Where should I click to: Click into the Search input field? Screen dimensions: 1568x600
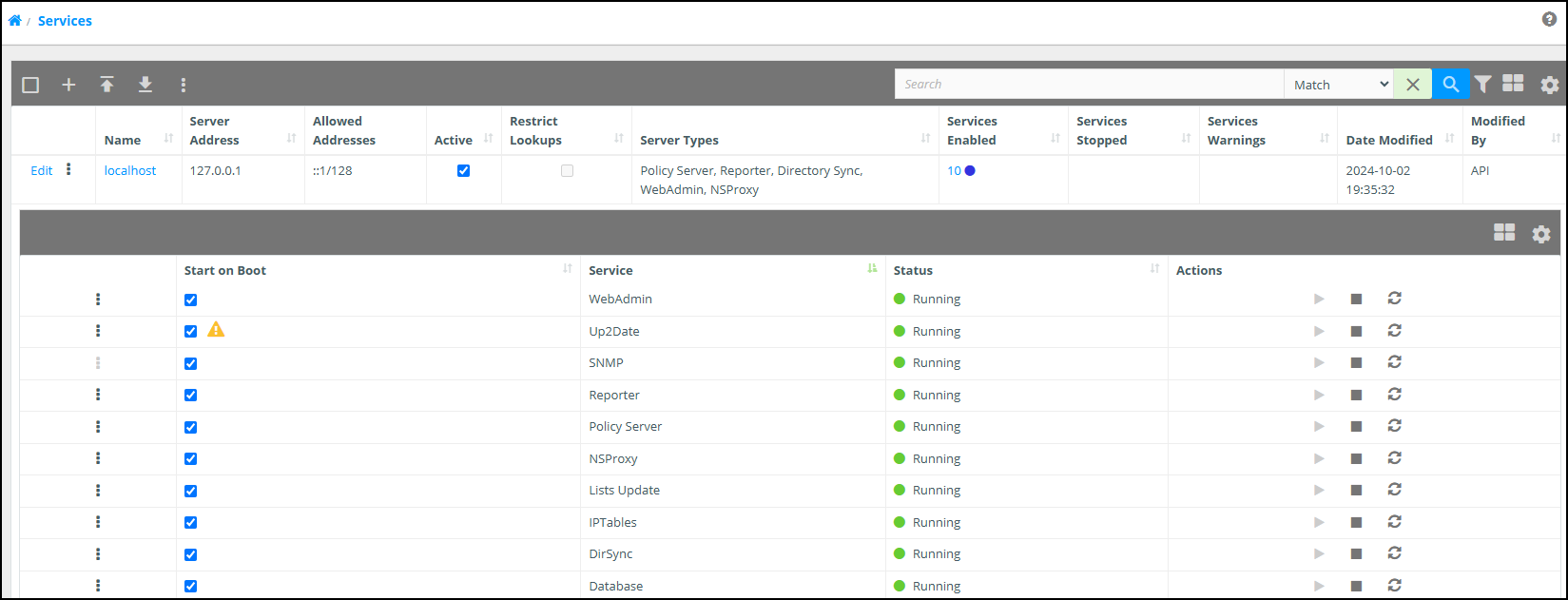(x=1088, y=85)
